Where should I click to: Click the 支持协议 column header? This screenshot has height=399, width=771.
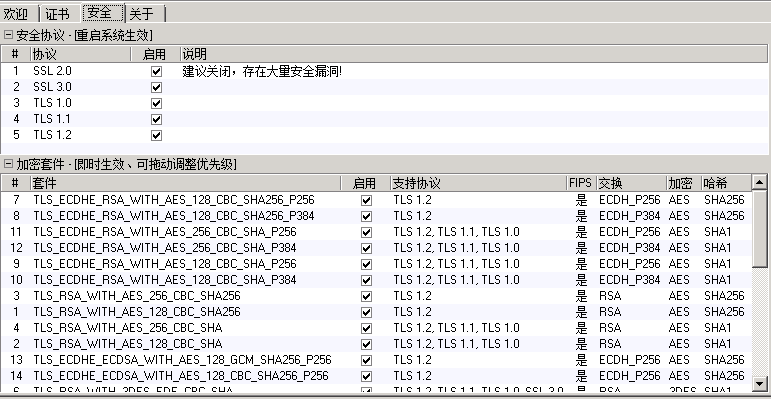tap(478, 183)
